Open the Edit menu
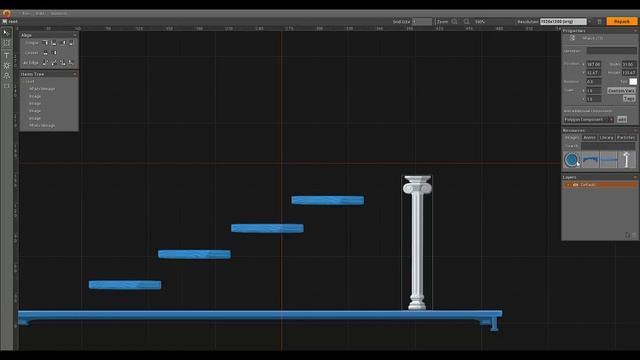Screen dimensions: 640x360 (40, 13)
